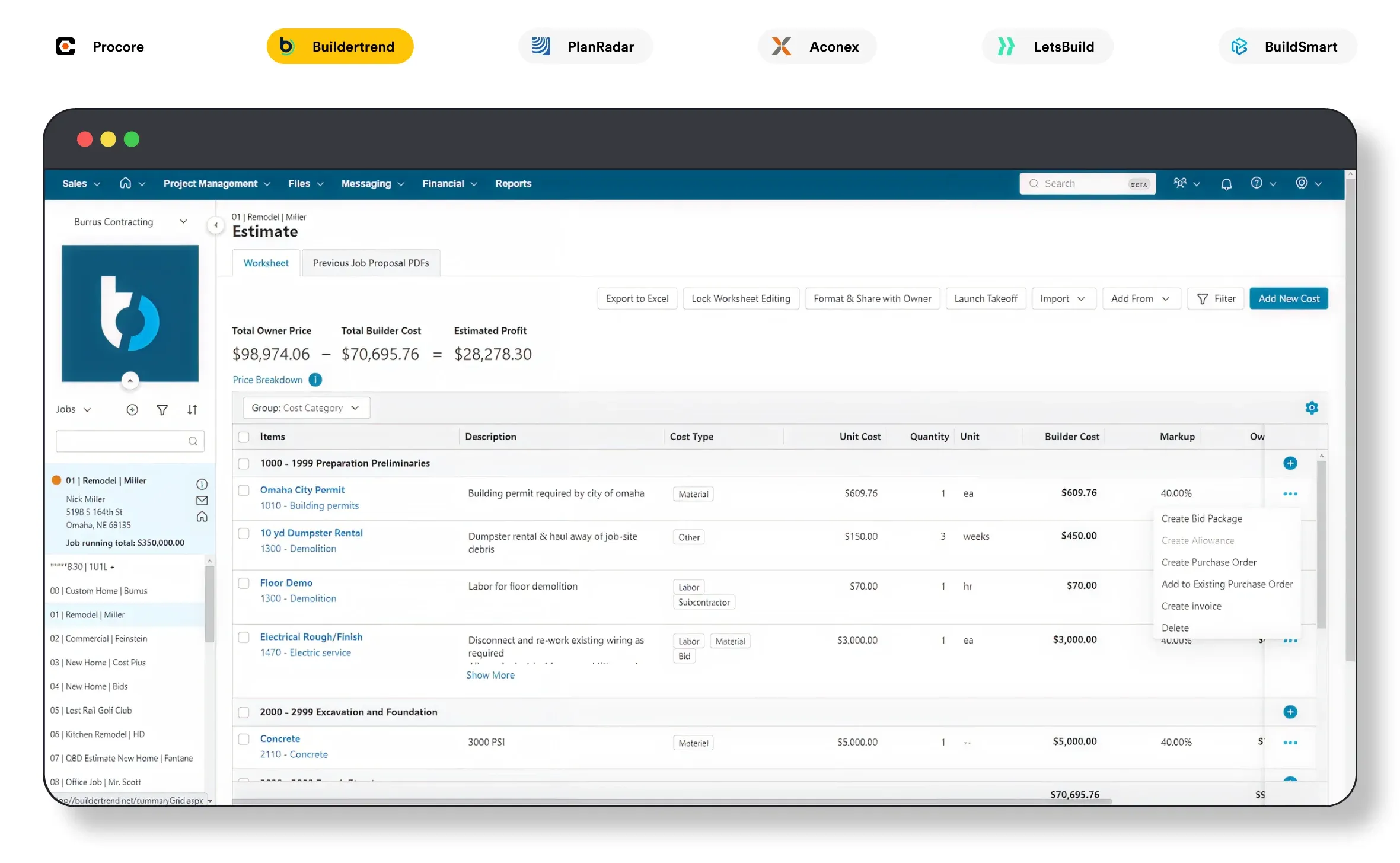Viewport: 1400px width, 863px height.
Task: Click the jobs sort arrows icon
Action: coord(192,410)
